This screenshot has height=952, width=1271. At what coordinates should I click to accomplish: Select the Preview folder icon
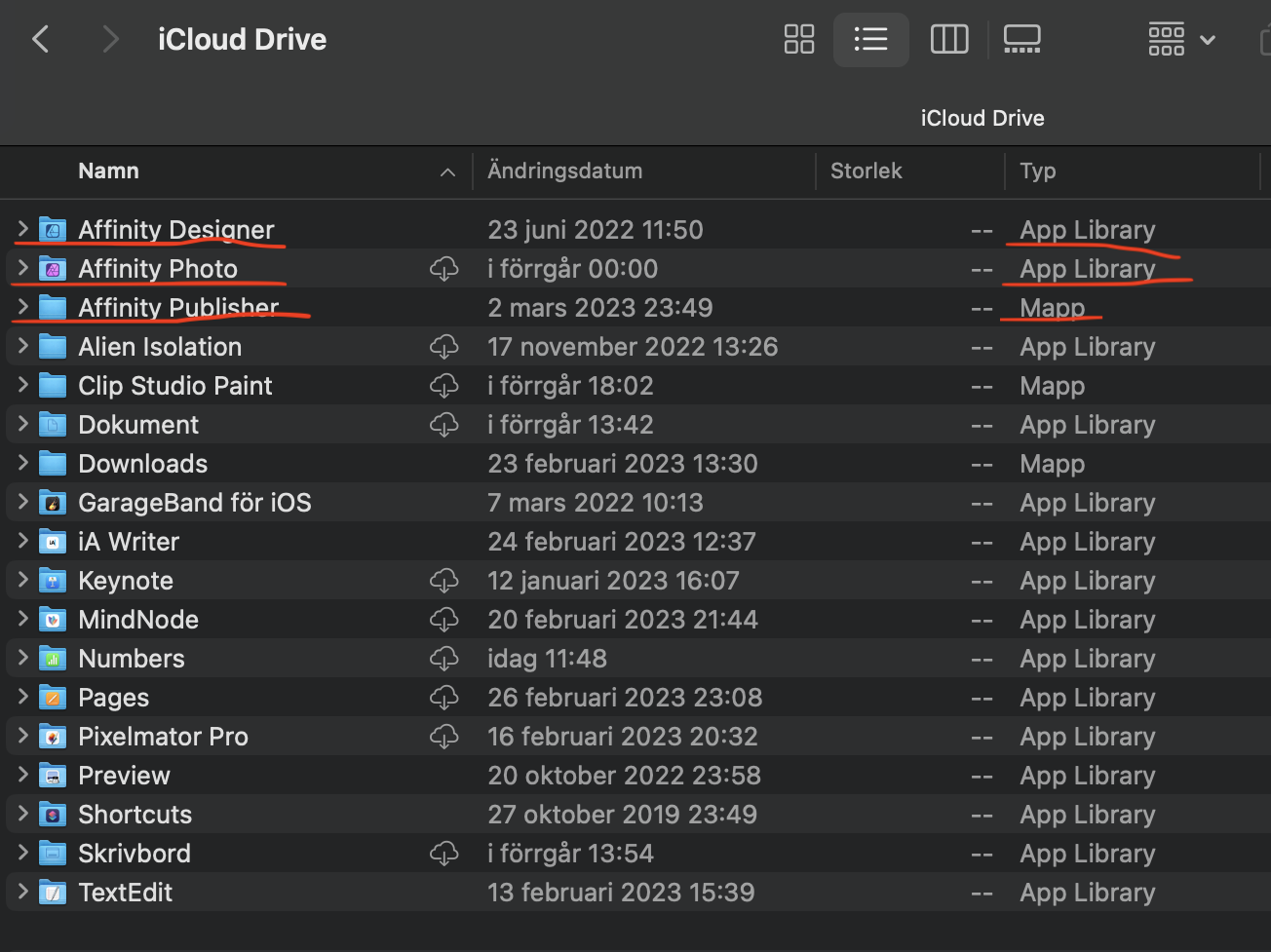tap(53, 776)
